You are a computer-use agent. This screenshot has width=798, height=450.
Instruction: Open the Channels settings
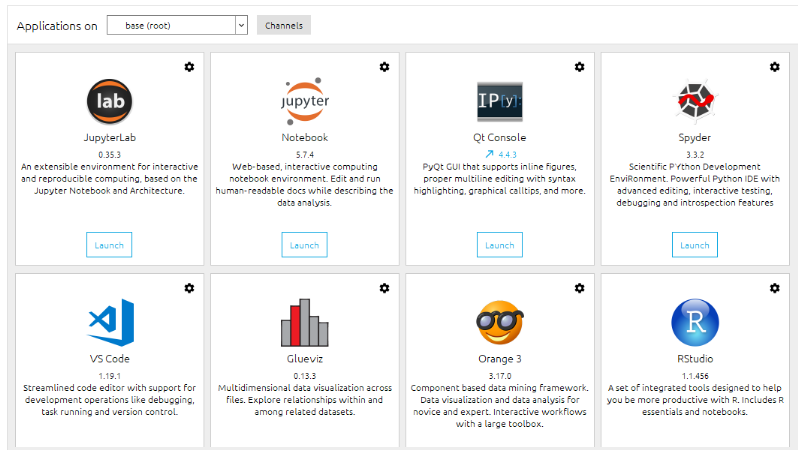[284, 25]
